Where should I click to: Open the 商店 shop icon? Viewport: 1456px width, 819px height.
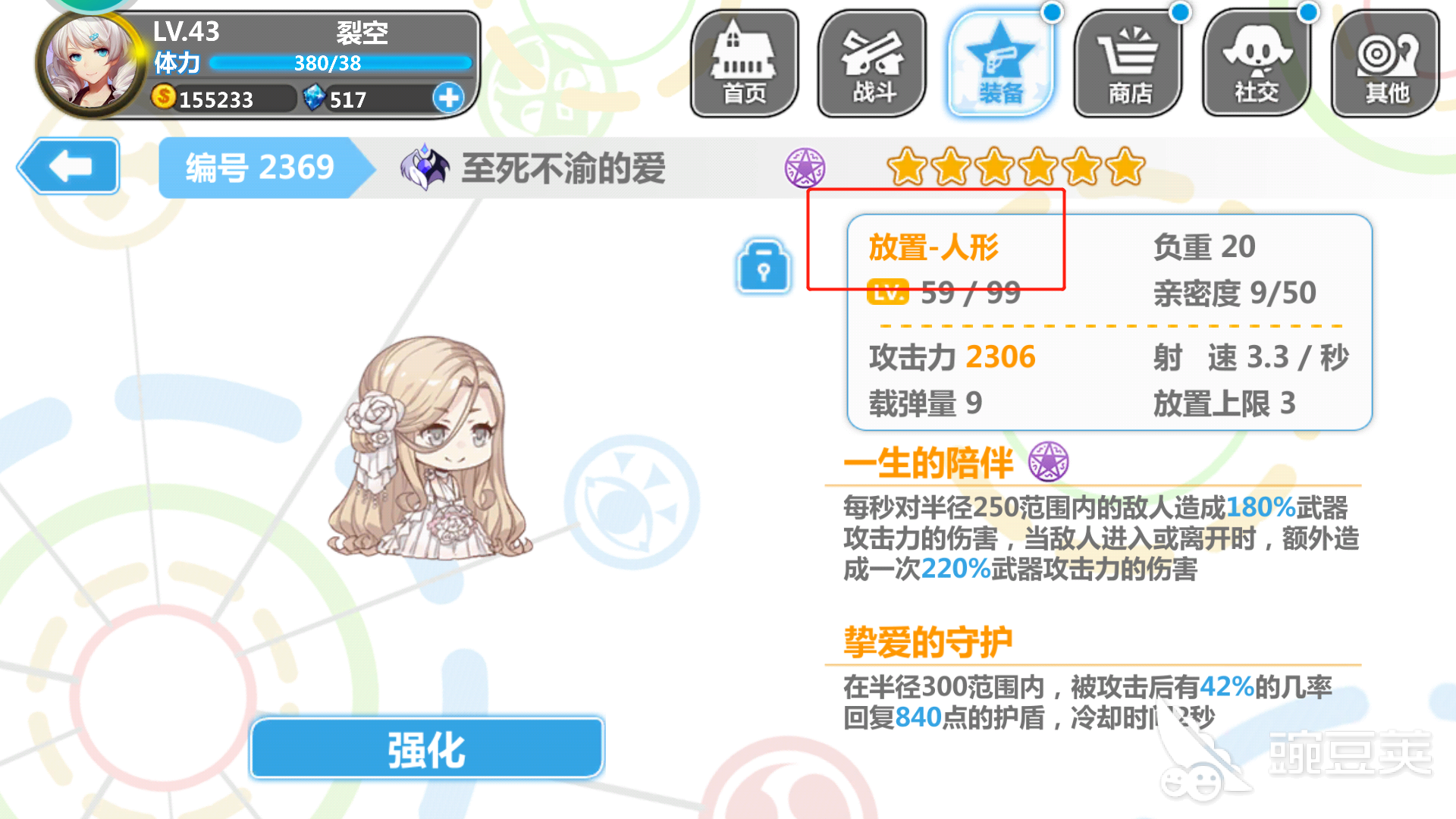pos(1128,64)
